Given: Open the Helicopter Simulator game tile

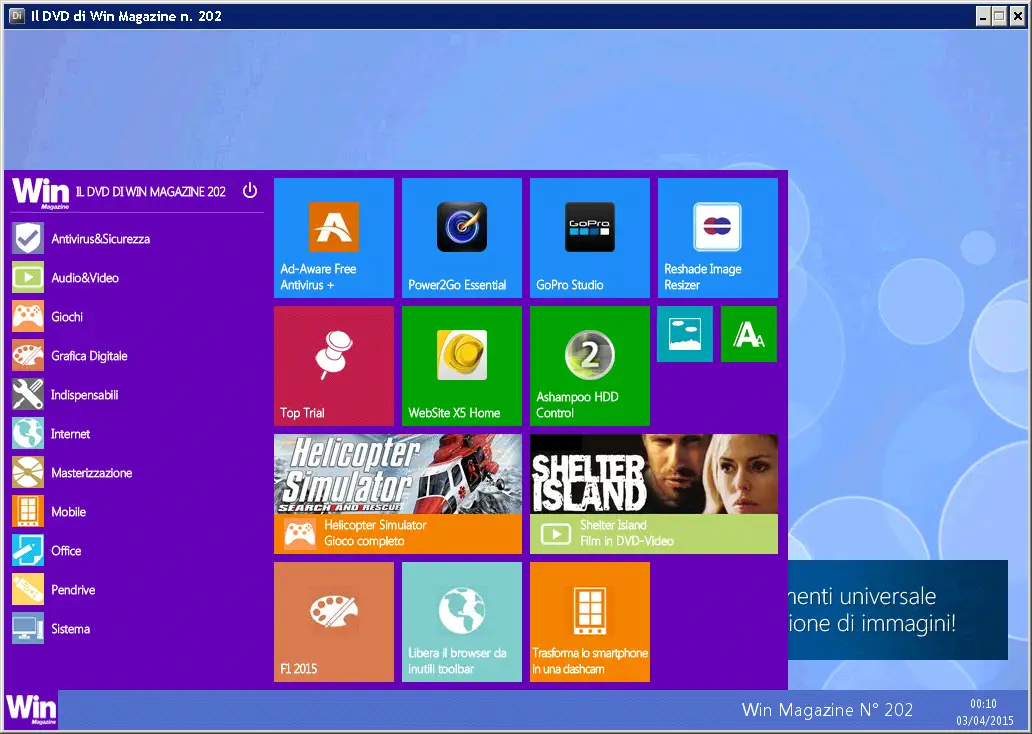Looking at the screenshot, I should 398,494.
